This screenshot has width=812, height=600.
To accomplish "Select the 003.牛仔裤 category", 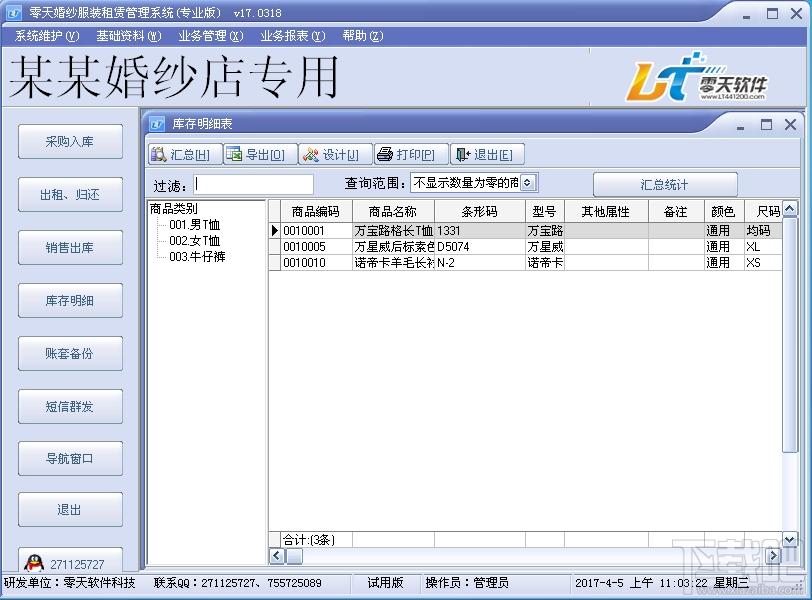I will [197, 257].
